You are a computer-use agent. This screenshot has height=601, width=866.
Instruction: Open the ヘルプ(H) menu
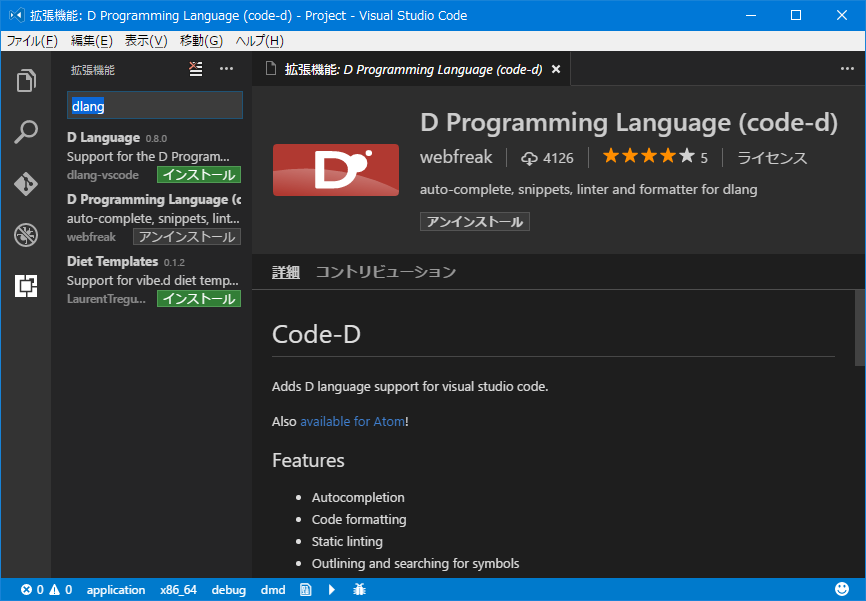(260, 41)
